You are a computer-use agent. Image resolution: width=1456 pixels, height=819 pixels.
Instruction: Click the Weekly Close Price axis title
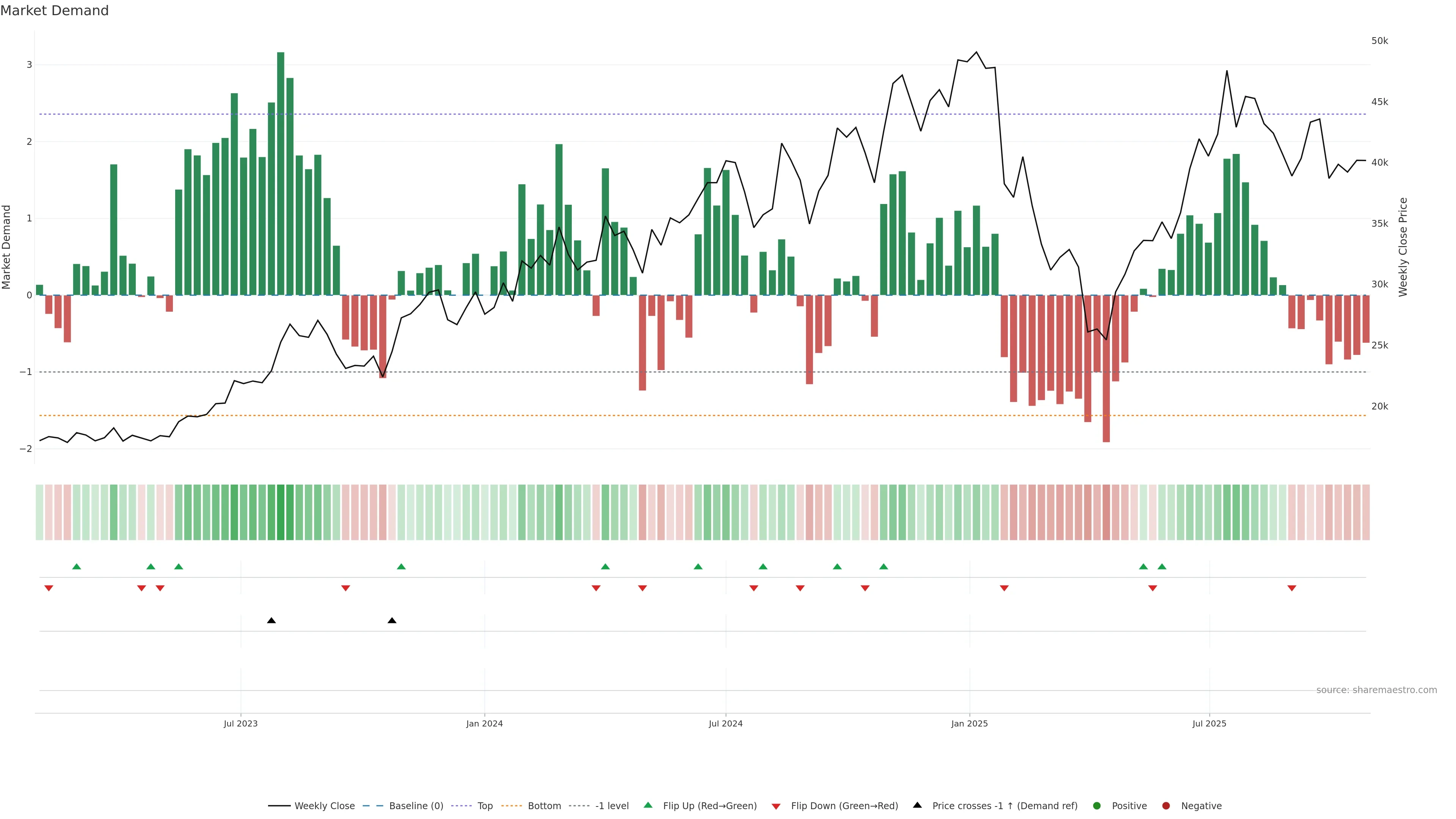point(1403,247)
